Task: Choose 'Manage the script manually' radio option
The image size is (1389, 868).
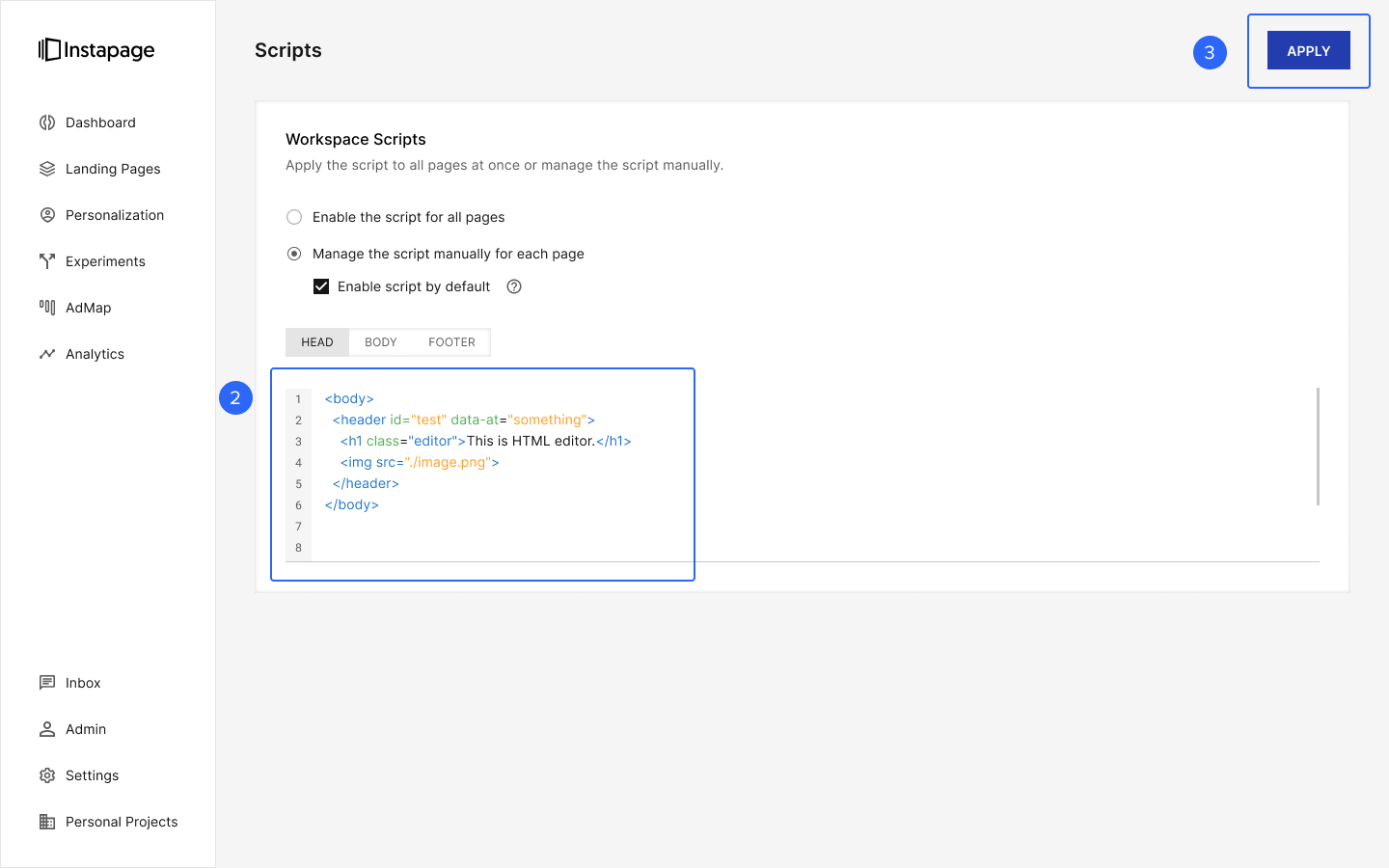Action: coord(294,254)
